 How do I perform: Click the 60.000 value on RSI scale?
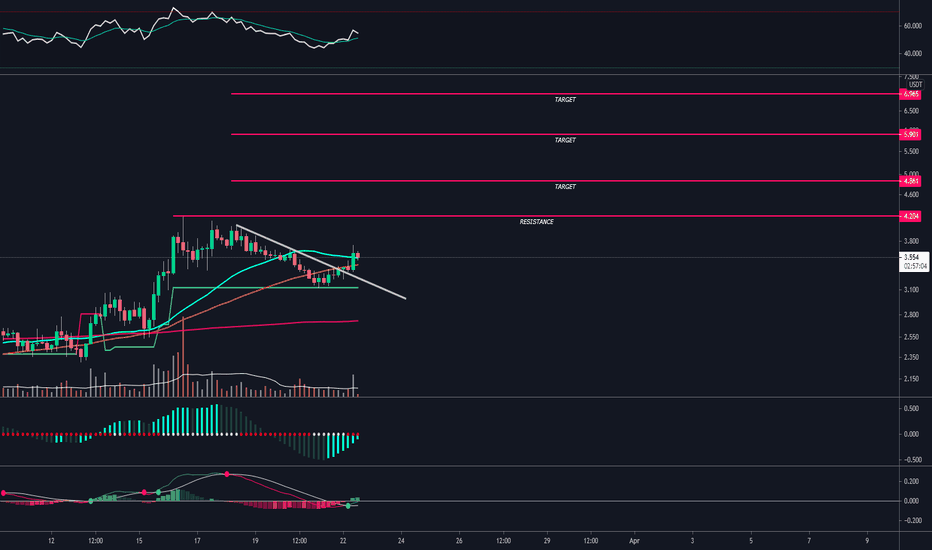(912, 26)
